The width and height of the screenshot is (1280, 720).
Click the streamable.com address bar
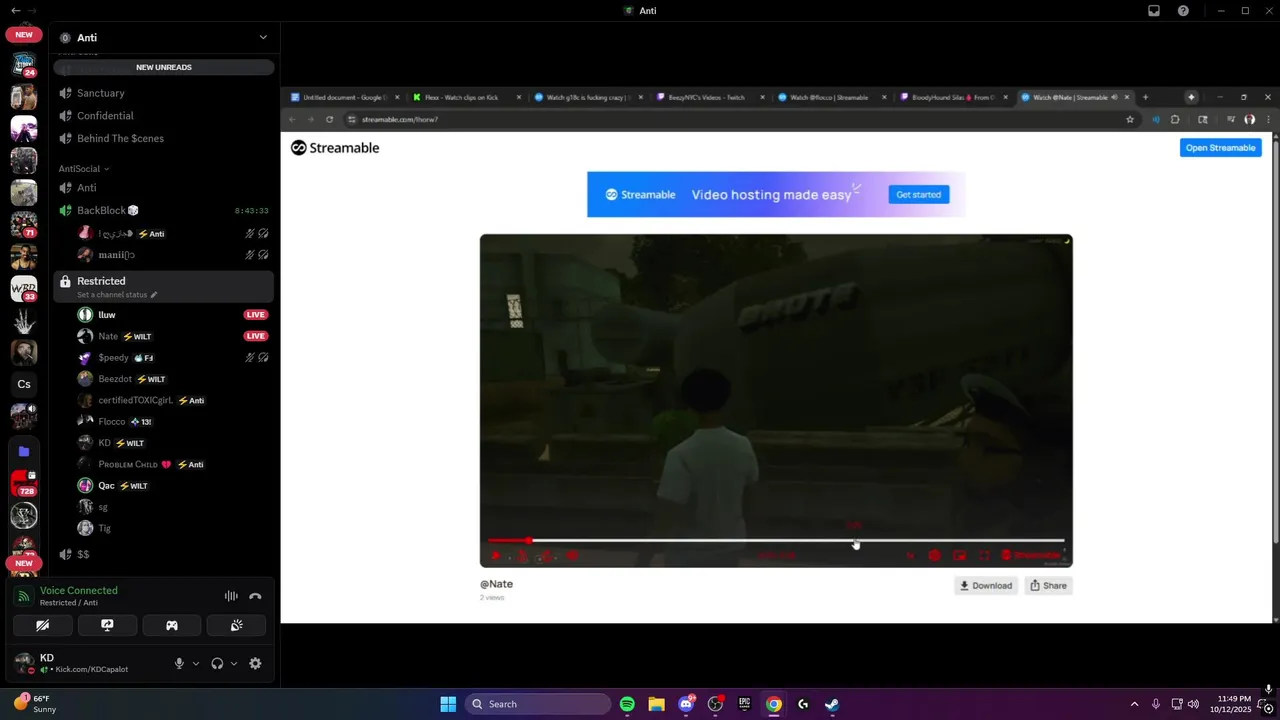click(740, 119)
